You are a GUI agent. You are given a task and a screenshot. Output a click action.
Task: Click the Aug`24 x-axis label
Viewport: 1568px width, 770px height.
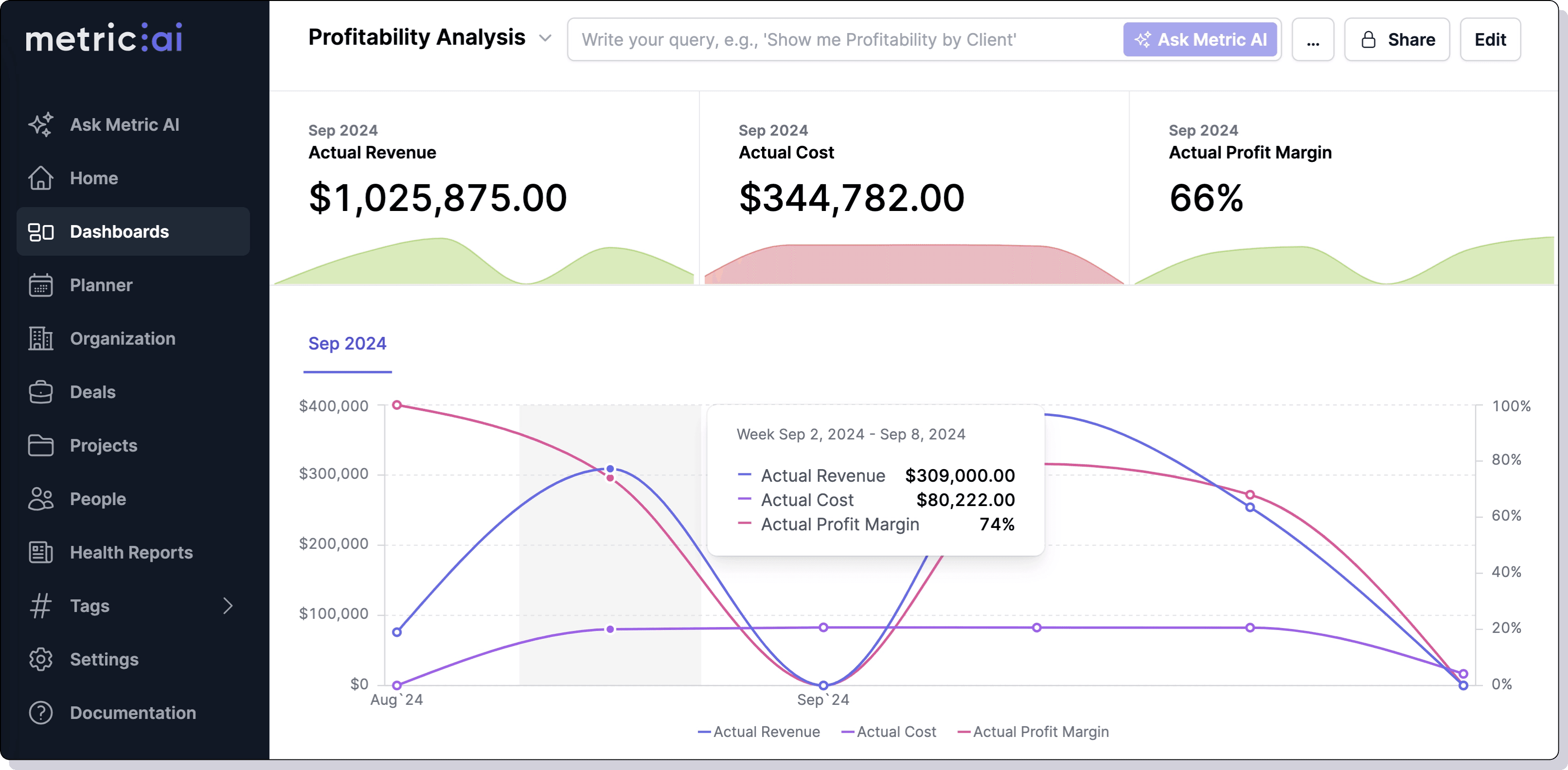396,700
